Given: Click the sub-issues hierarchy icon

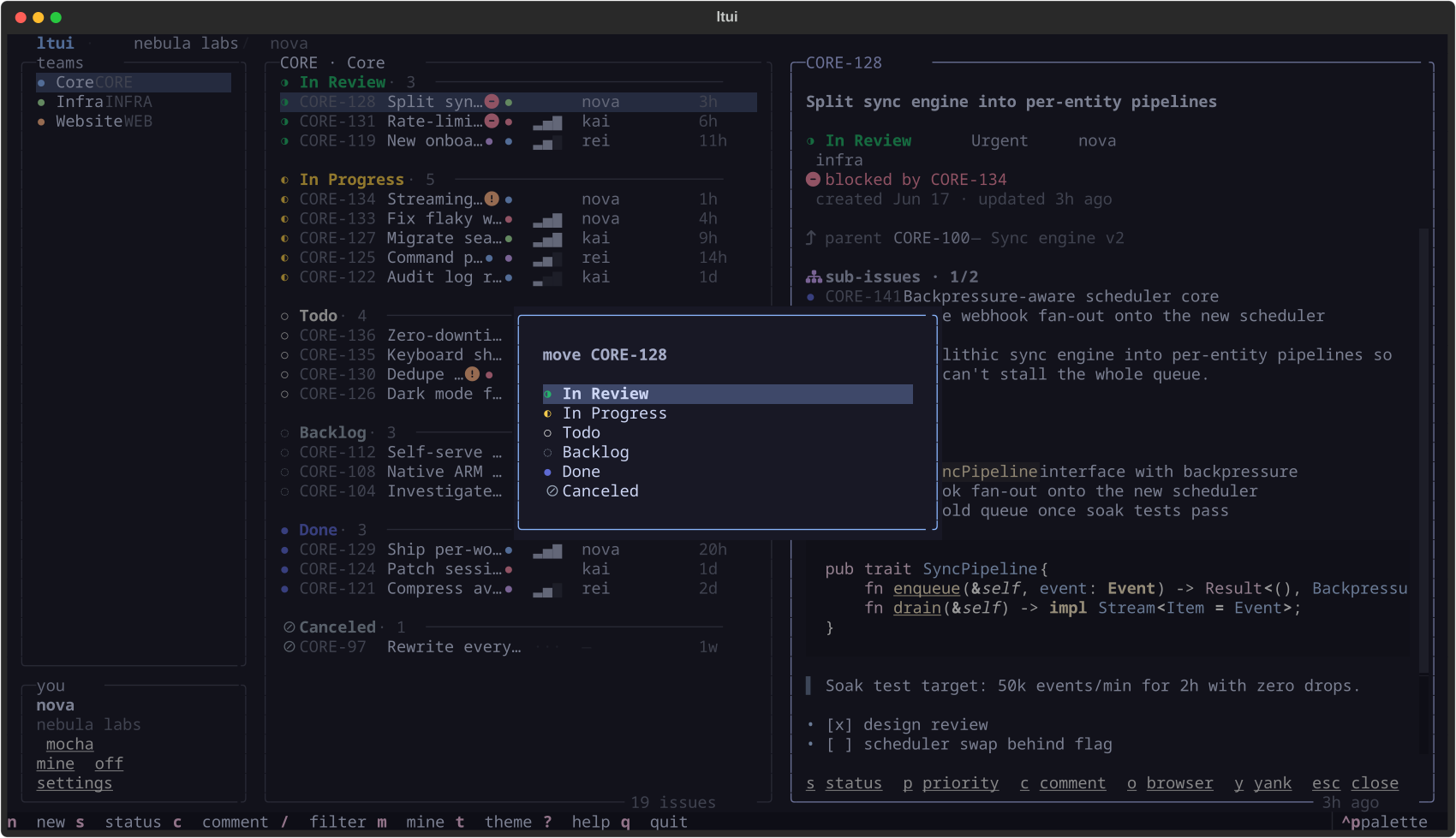Looking at the screenshot, I should (814, 277).
